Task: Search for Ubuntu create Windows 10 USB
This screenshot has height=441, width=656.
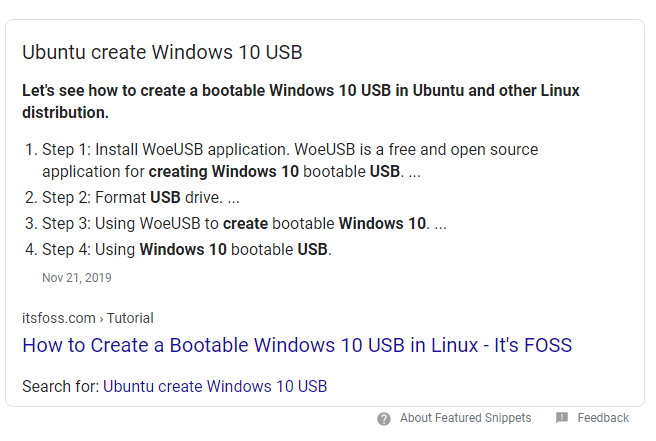Action: coord(215,386)
